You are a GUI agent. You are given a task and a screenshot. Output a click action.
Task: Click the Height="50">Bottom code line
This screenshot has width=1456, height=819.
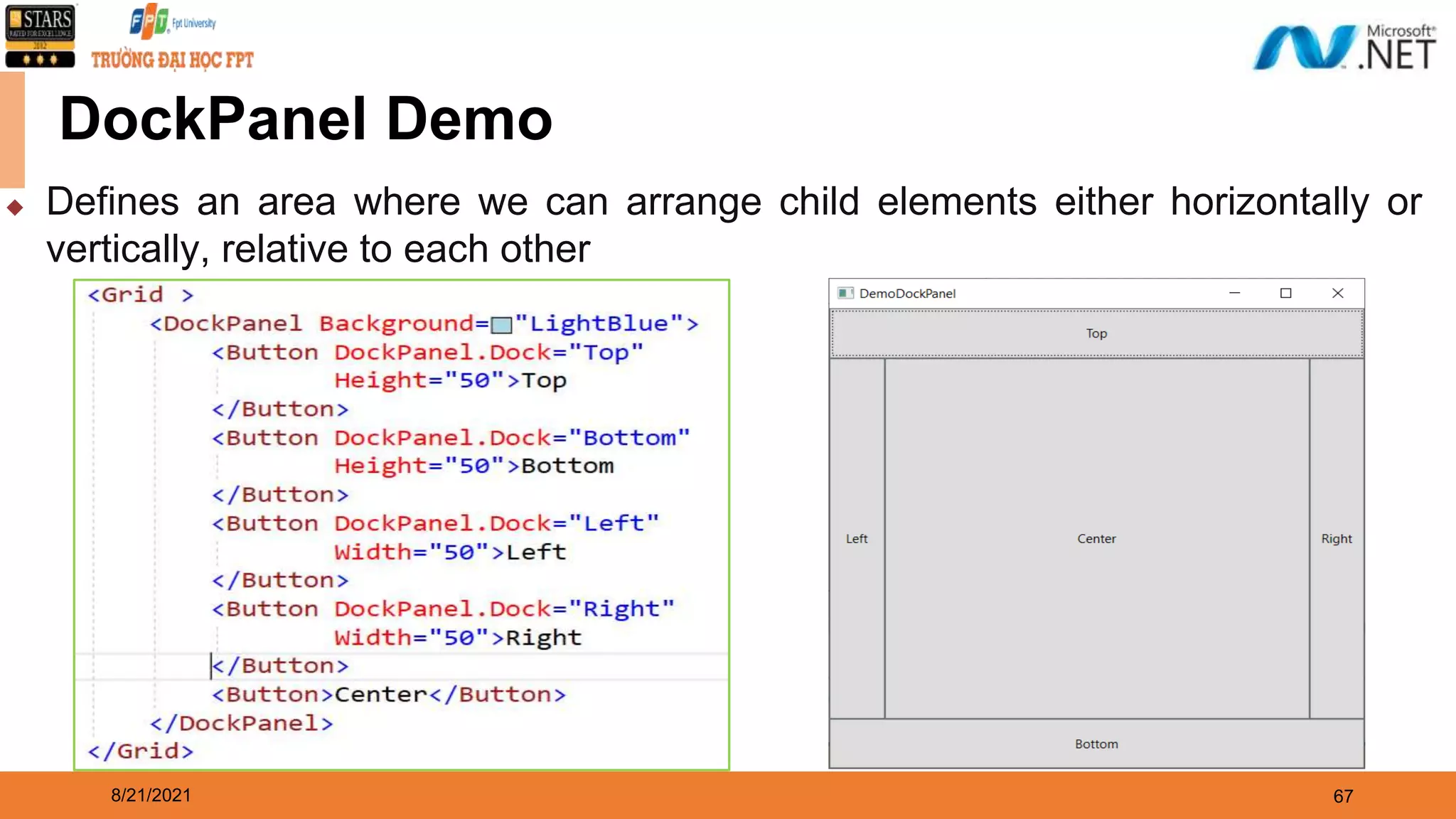tap(473, 466)
